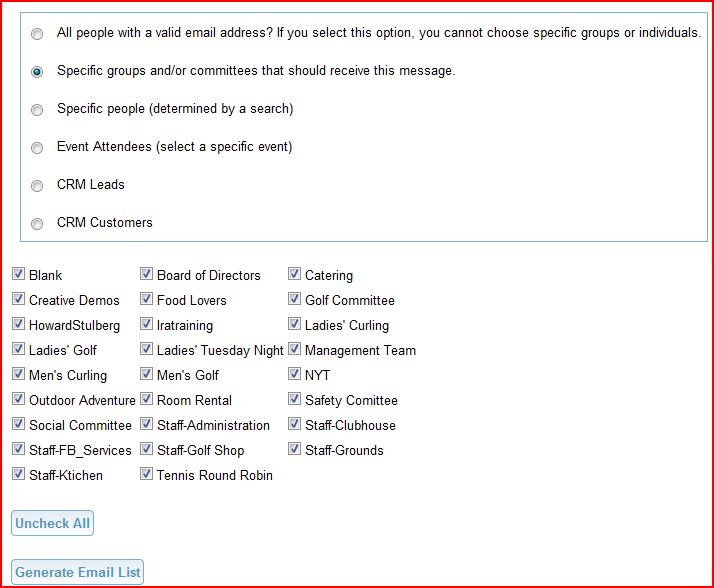Toggle the Golf Committee checkbox

point(294,299)
